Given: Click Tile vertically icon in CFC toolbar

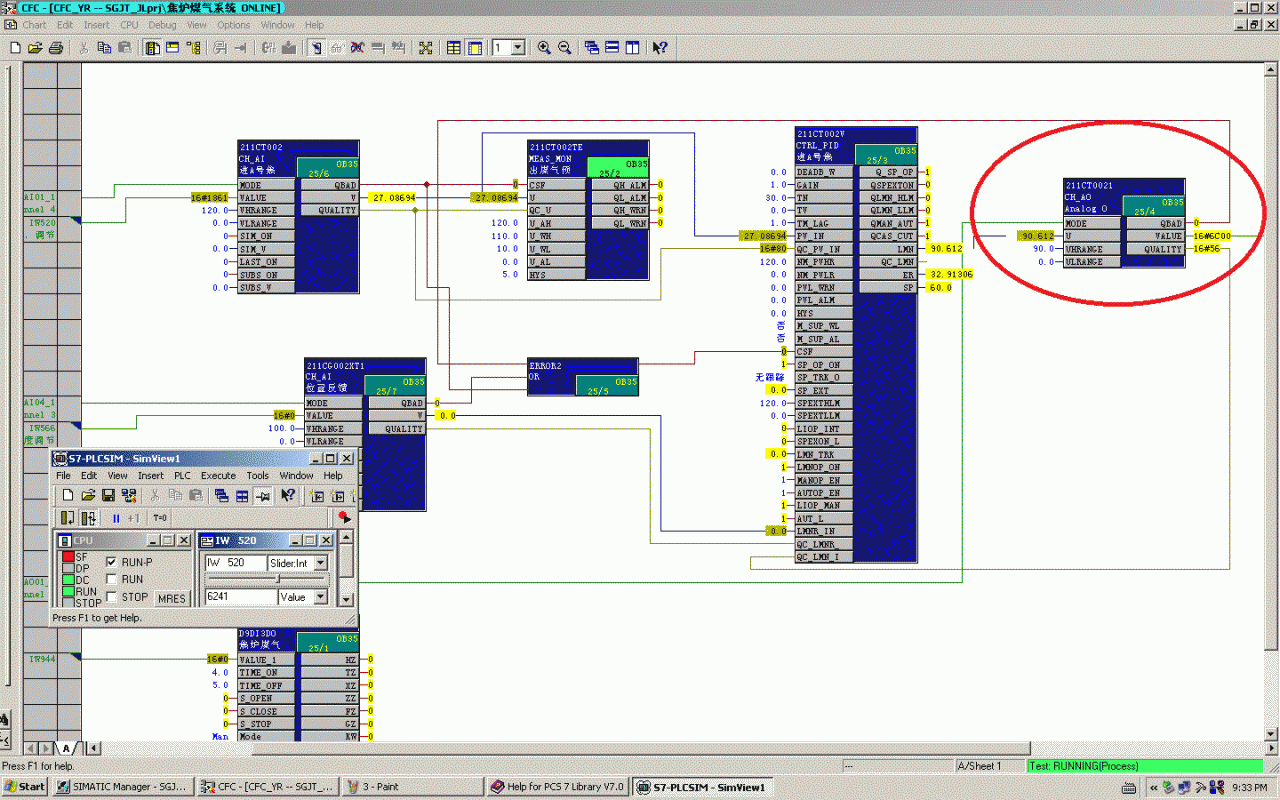Looking at the screenshot, I should pos(631,47).
